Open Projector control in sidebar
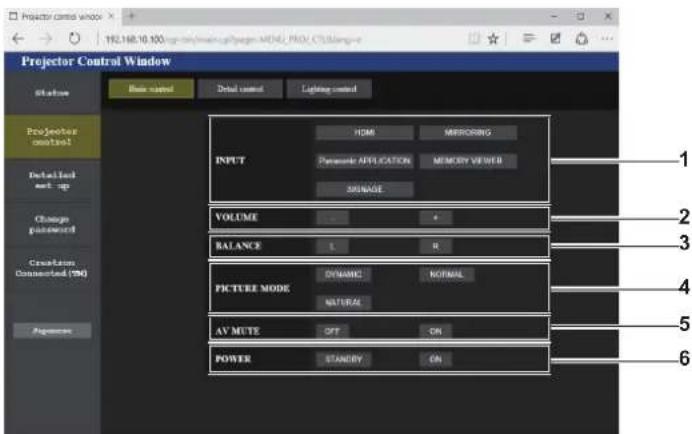692x434 pixels. tap(52, 136)
